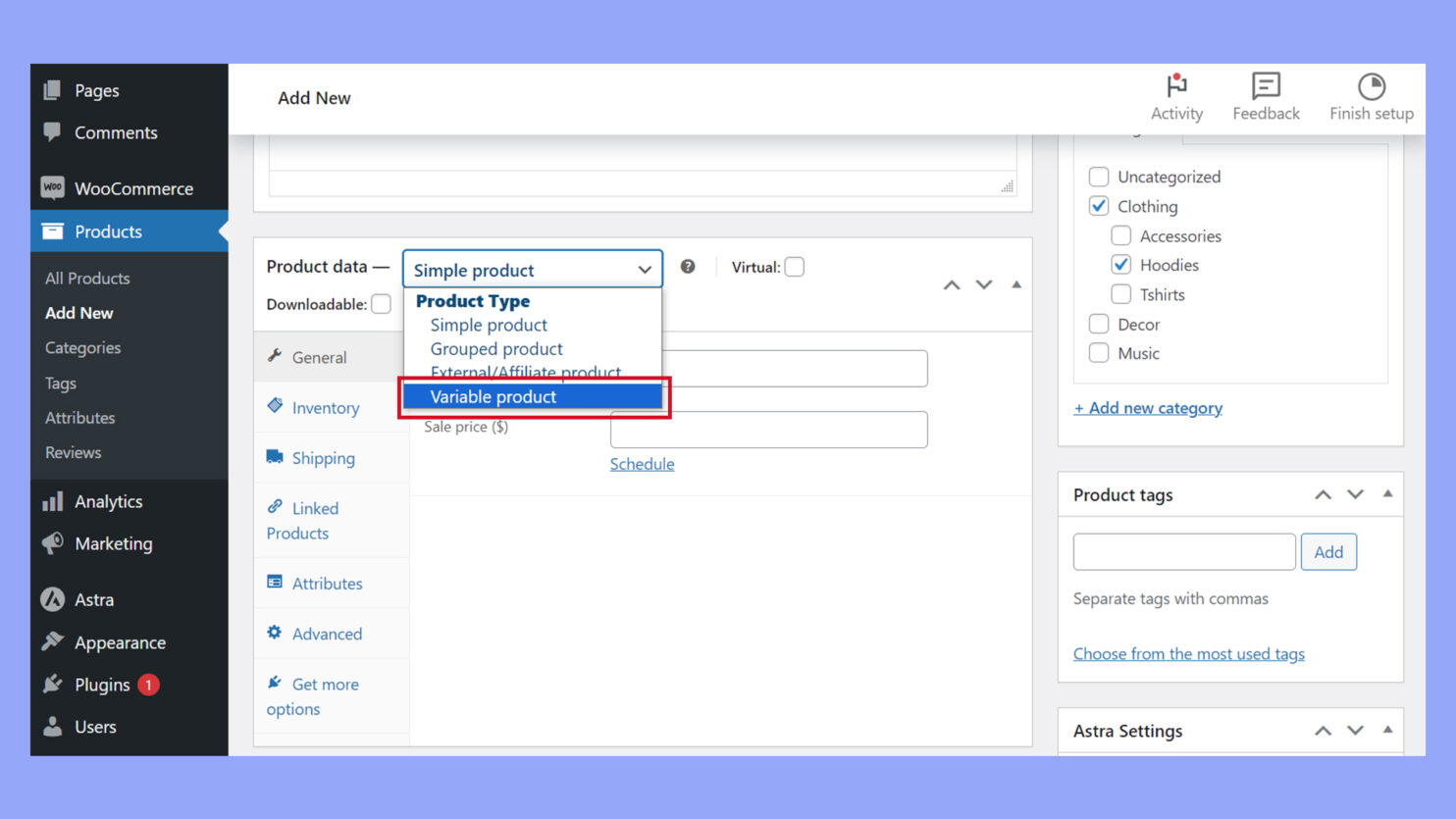The height and width of the screenshot is (819, 1456).
Task: Click inside the Sale price field
Action: click(x=768, y=429)
